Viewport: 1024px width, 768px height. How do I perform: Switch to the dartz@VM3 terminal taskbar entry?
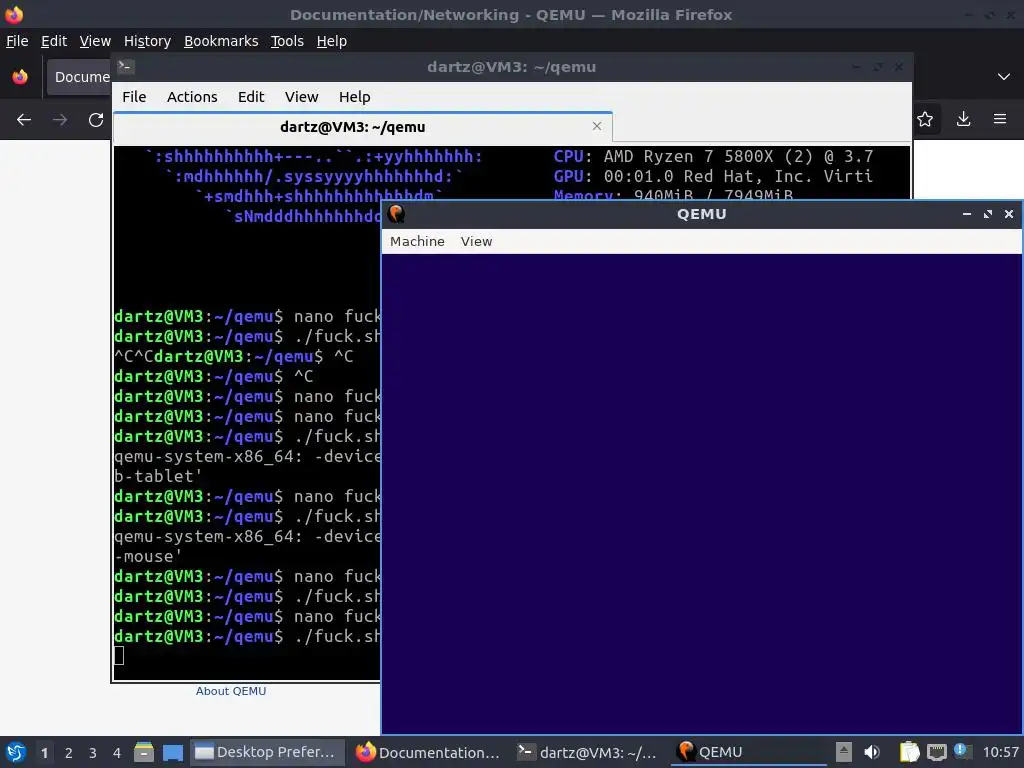point(588,752)
